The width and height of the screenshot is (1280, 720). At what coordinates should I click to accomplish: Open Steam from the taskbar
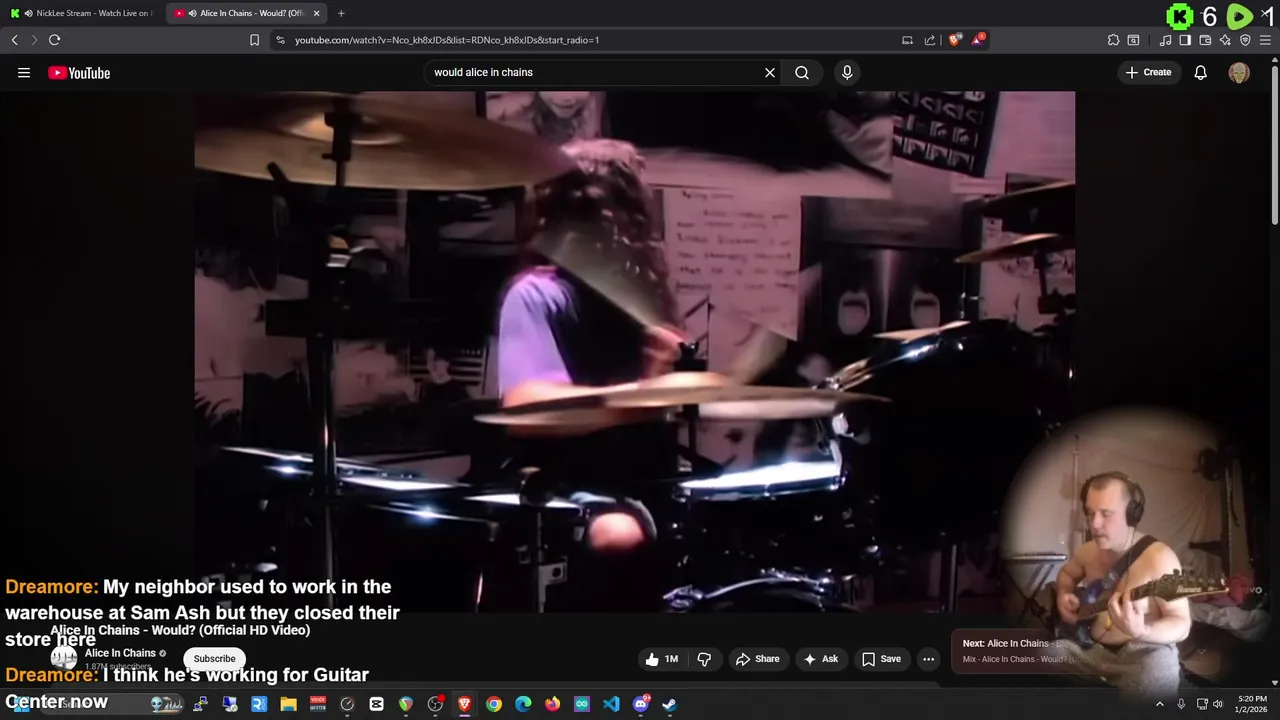click(x=670, y=704)
